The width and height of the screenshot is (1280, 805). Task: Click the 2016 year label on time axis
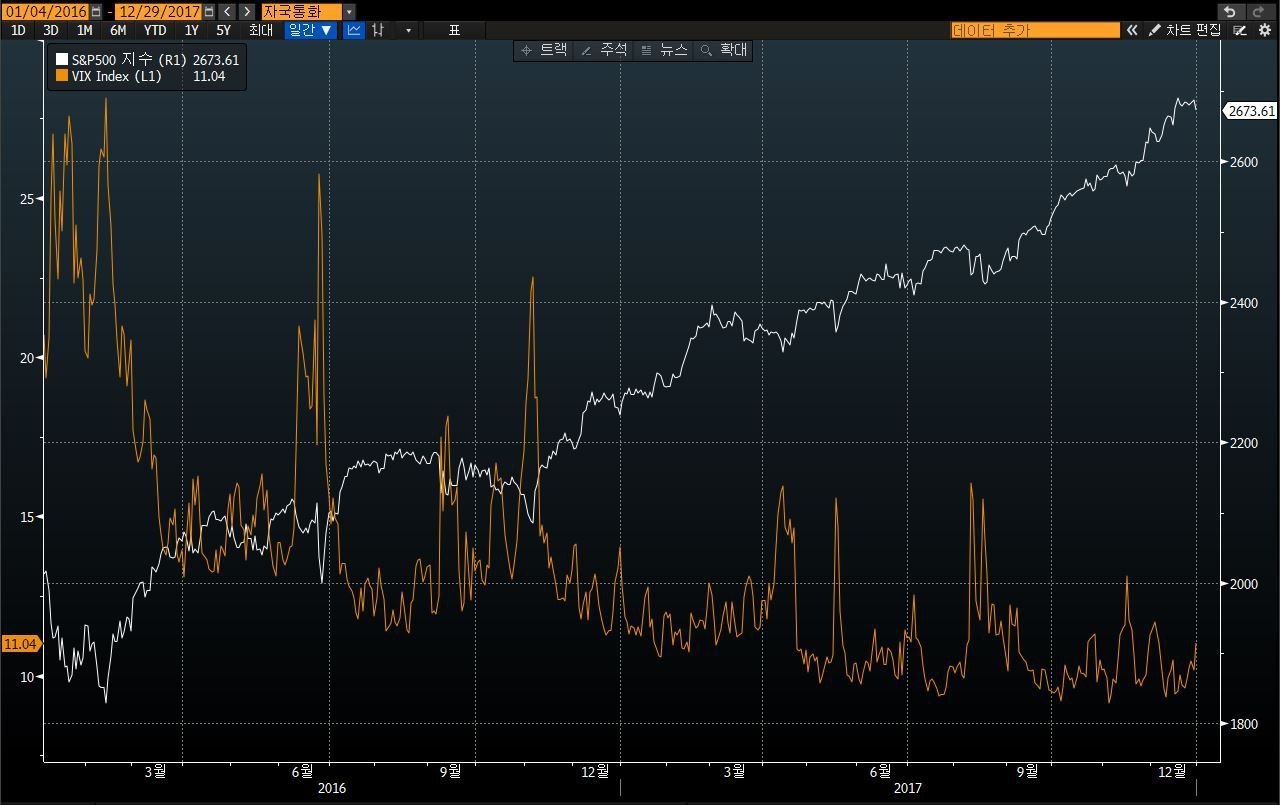331,788
